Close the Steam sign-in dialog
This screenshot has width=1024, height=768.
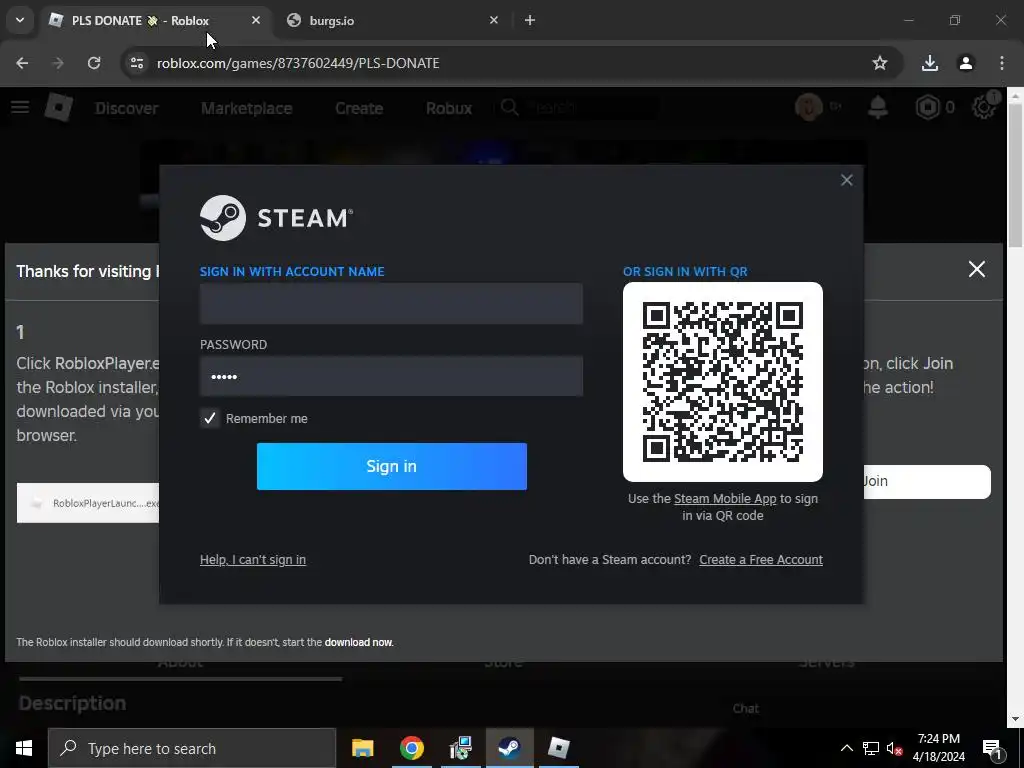pos(846,180)
